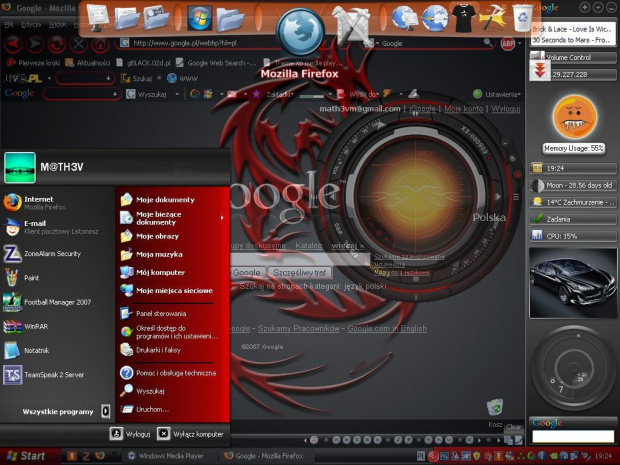Open Moje dokumenty folder
620x465 pixels.
(x=165, y=199)
